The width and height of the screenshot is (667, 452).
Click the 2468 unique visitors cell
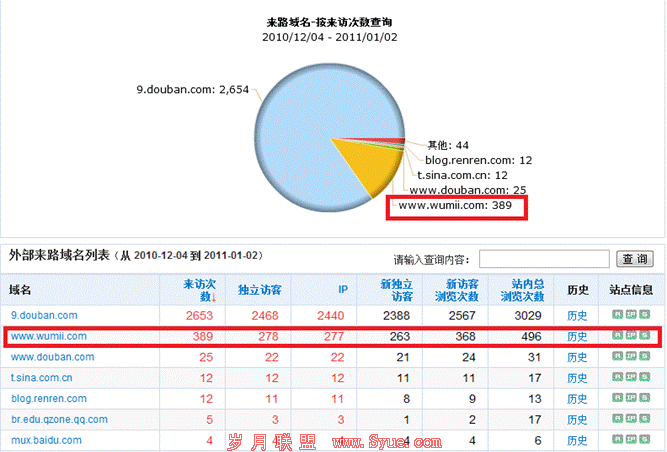click(x=265, y=316)
